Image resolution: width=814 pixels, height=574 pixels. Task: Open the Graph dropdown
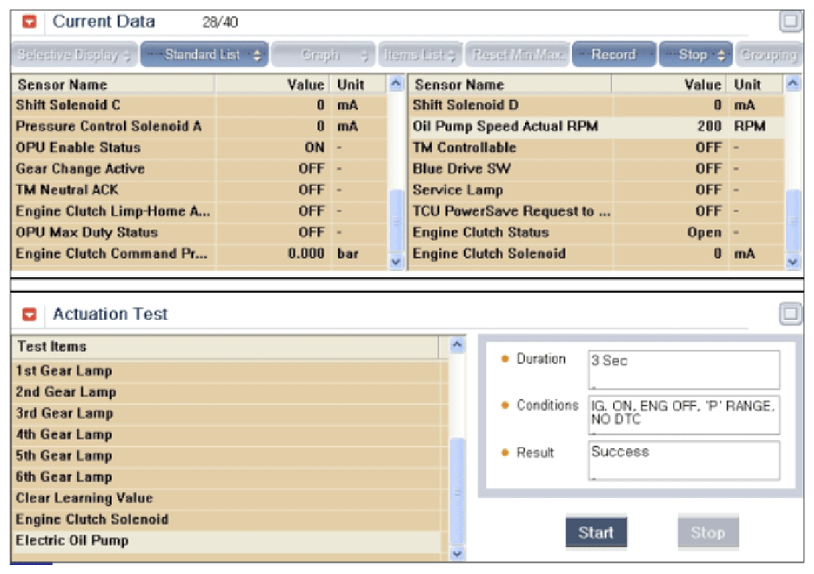click(x=323, y=54)
